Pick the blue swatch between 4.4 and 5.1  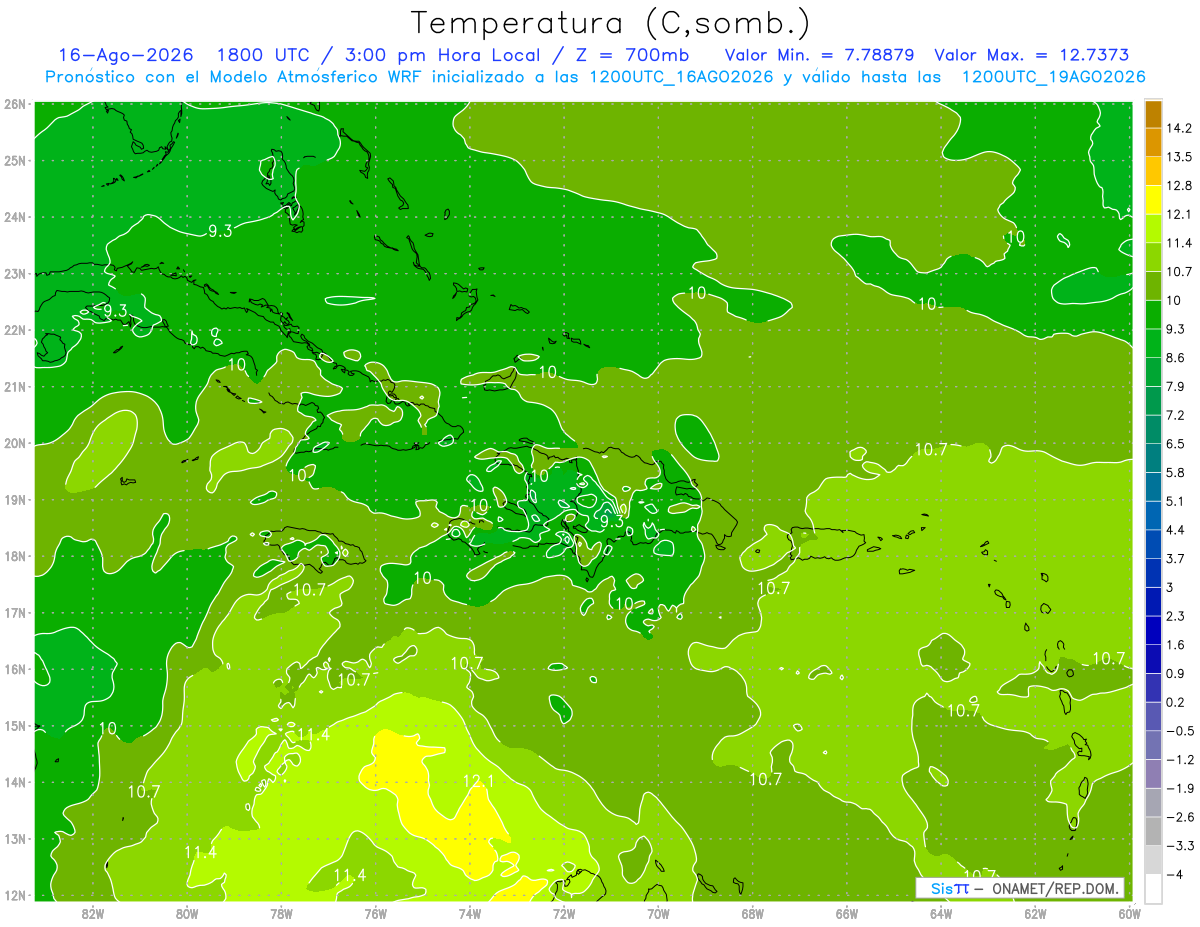pyautogui.click(x=1153, y=515)
